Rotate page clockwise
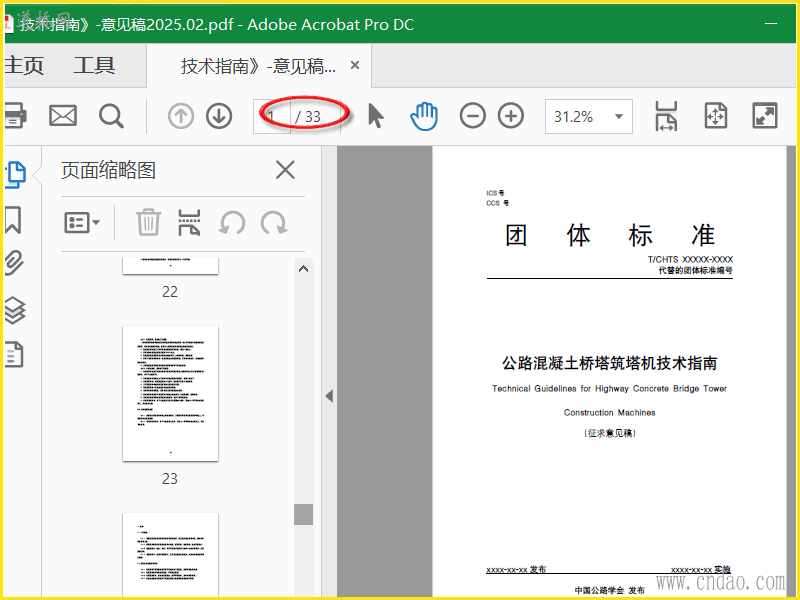Image resolution: width=800 pixels, height=600 pixels. coord(273,223)
